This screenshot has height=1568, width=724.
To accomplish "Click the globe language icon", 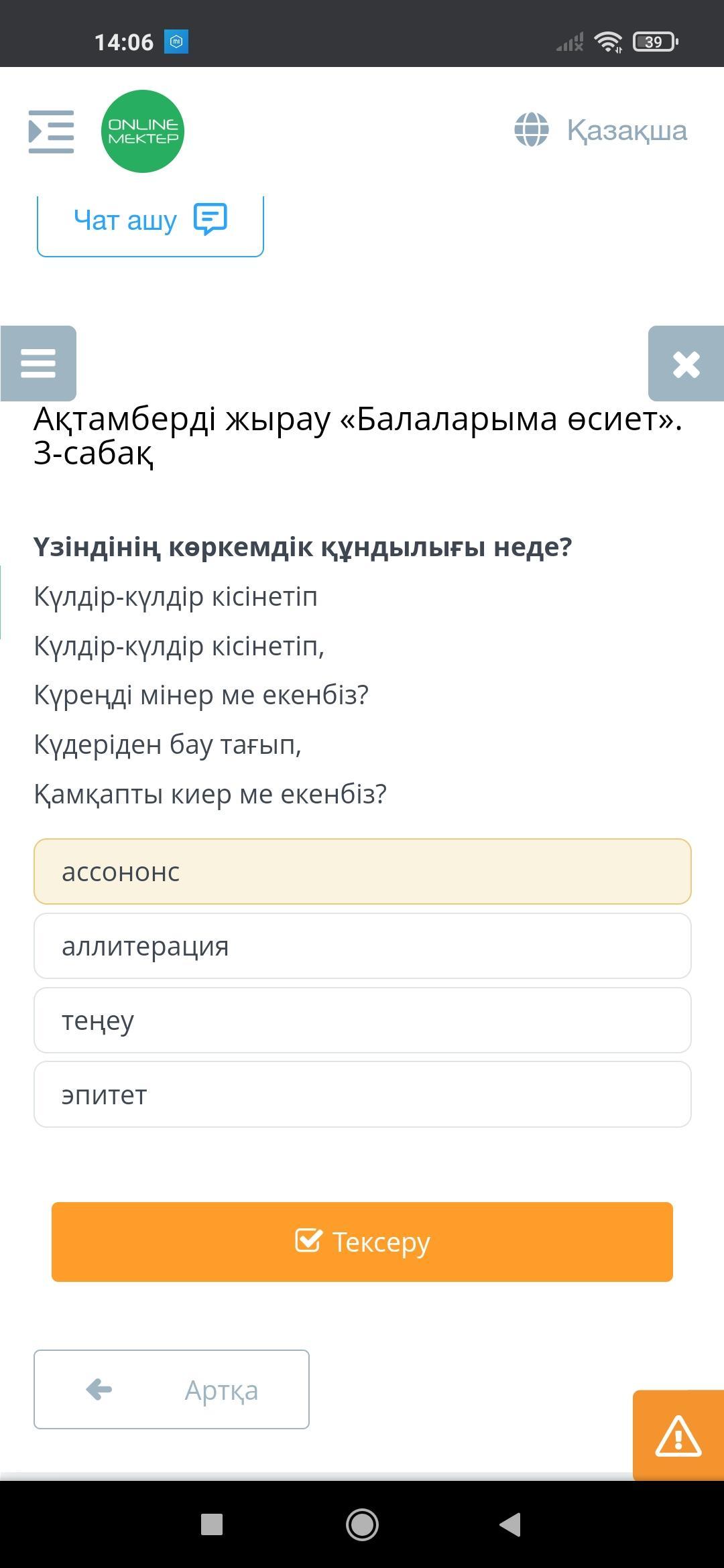I will (532, 129).
